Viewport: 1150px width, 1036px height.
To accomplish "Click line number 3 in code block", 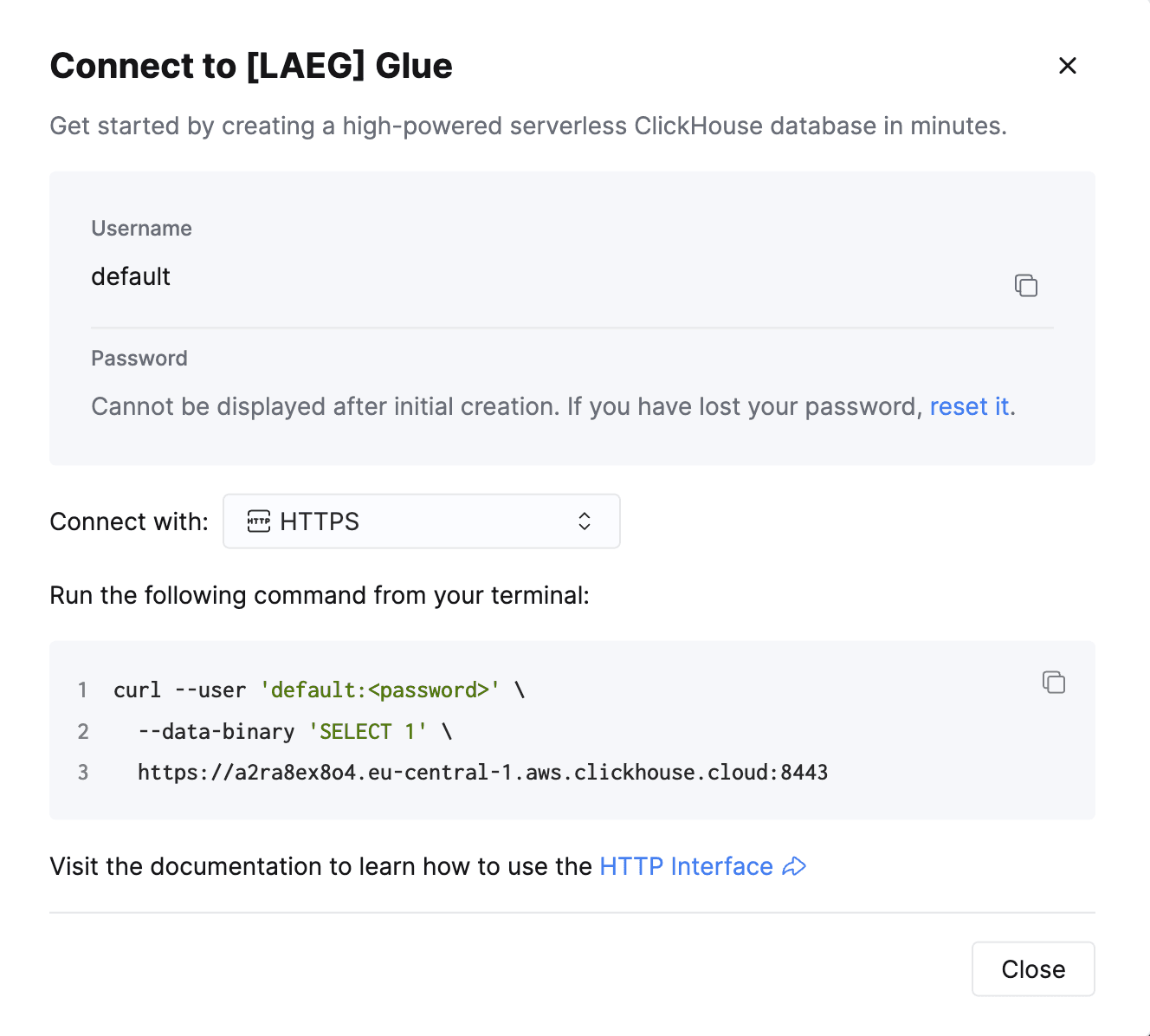I will (83, 772).
